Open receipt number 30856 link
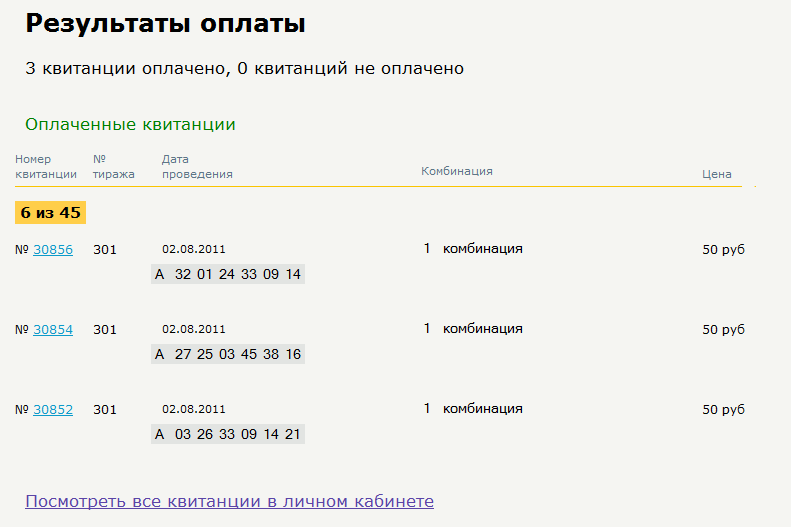 (53, 250)
